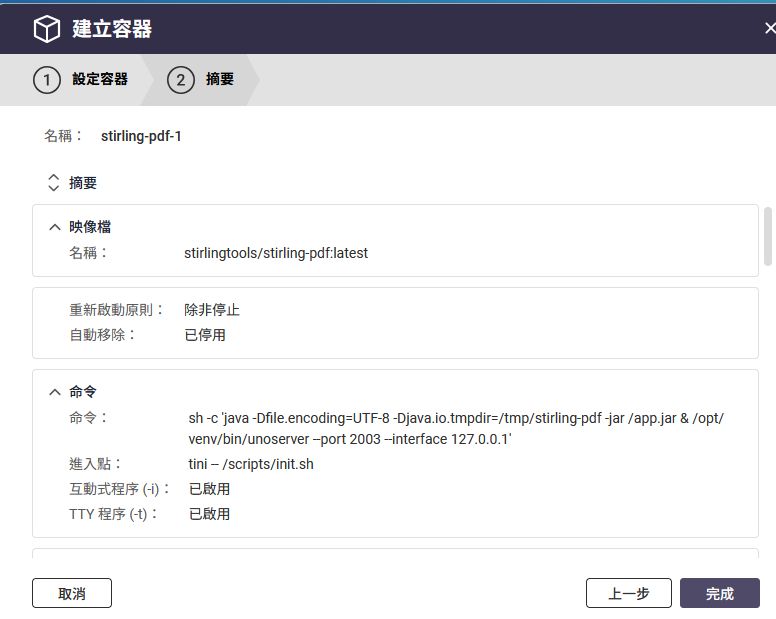Click TTY 程序 (-t) value 已啟用
This screenshot has height=619, width=776.
coord(209,514)
